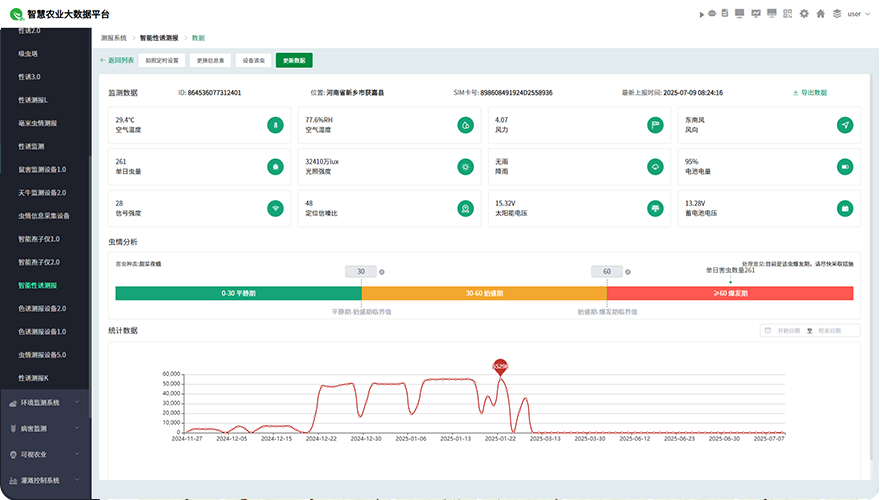
Task: Click the 风向 wind direction arrow icon
Action: [x=845, y=125]
